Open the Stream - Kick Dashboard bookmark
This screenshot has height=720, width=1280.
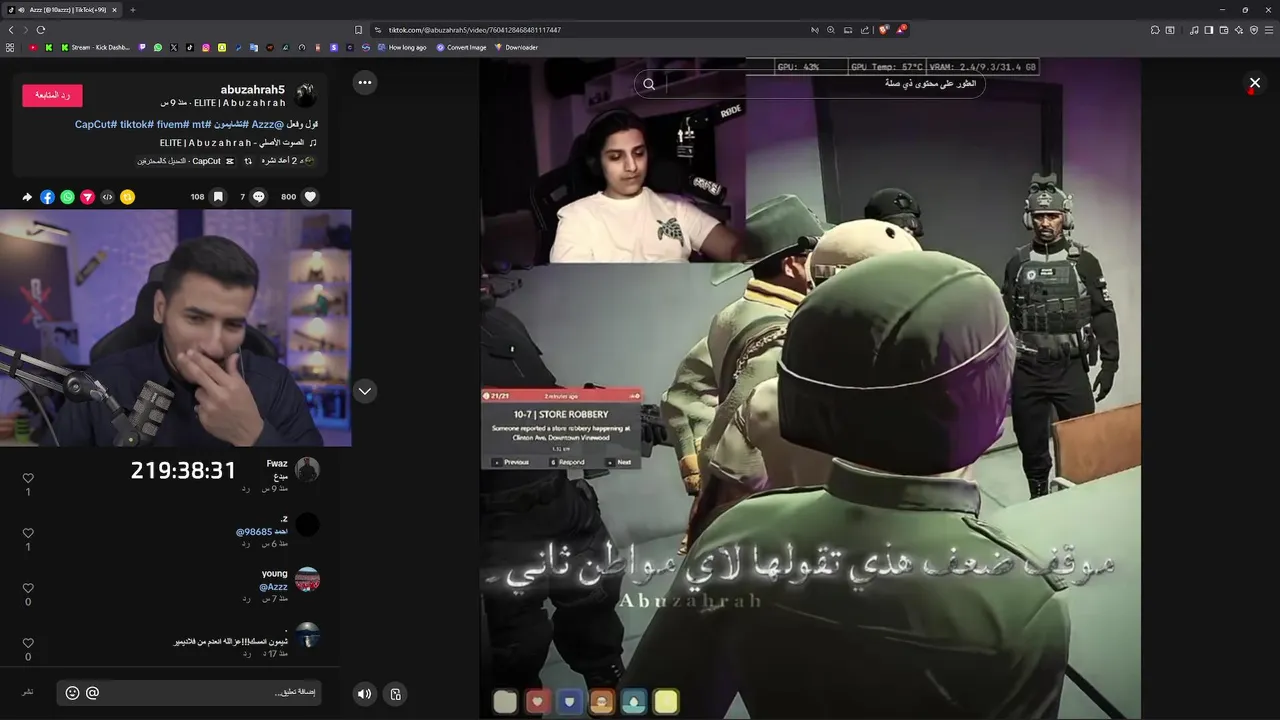click(x=96, y=47)
